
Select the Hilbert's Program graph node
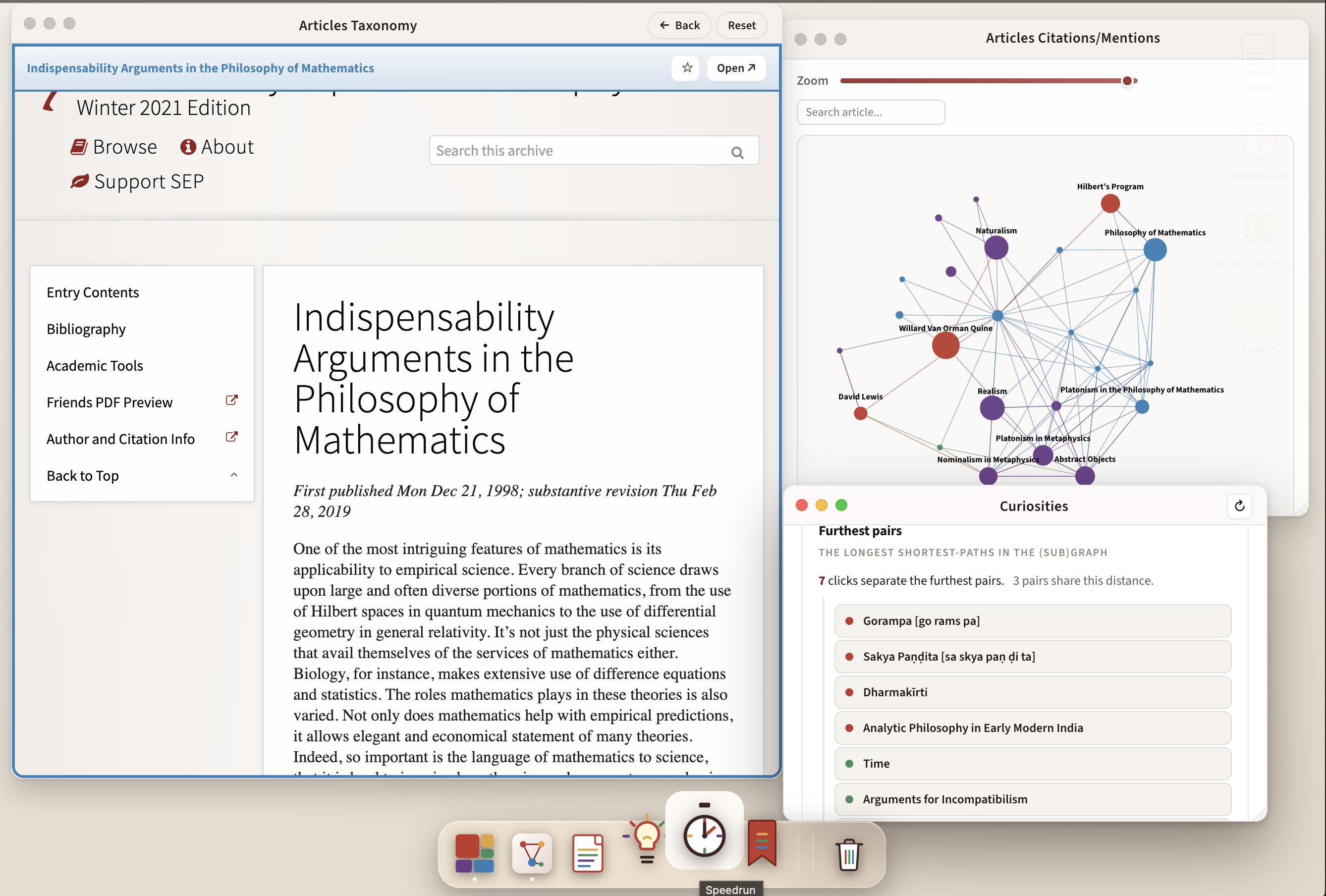point(1110,204)
